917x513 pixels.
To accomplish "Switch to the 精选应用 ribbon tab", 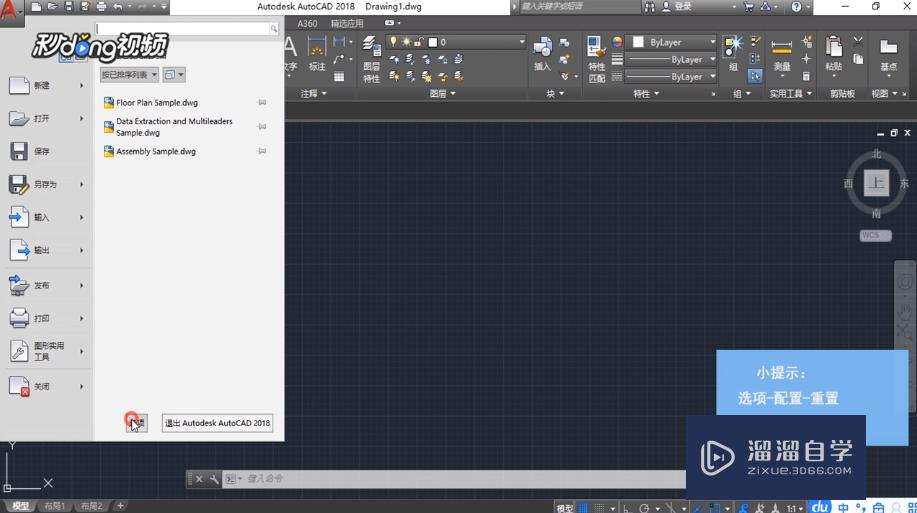I will pos(347,23).
